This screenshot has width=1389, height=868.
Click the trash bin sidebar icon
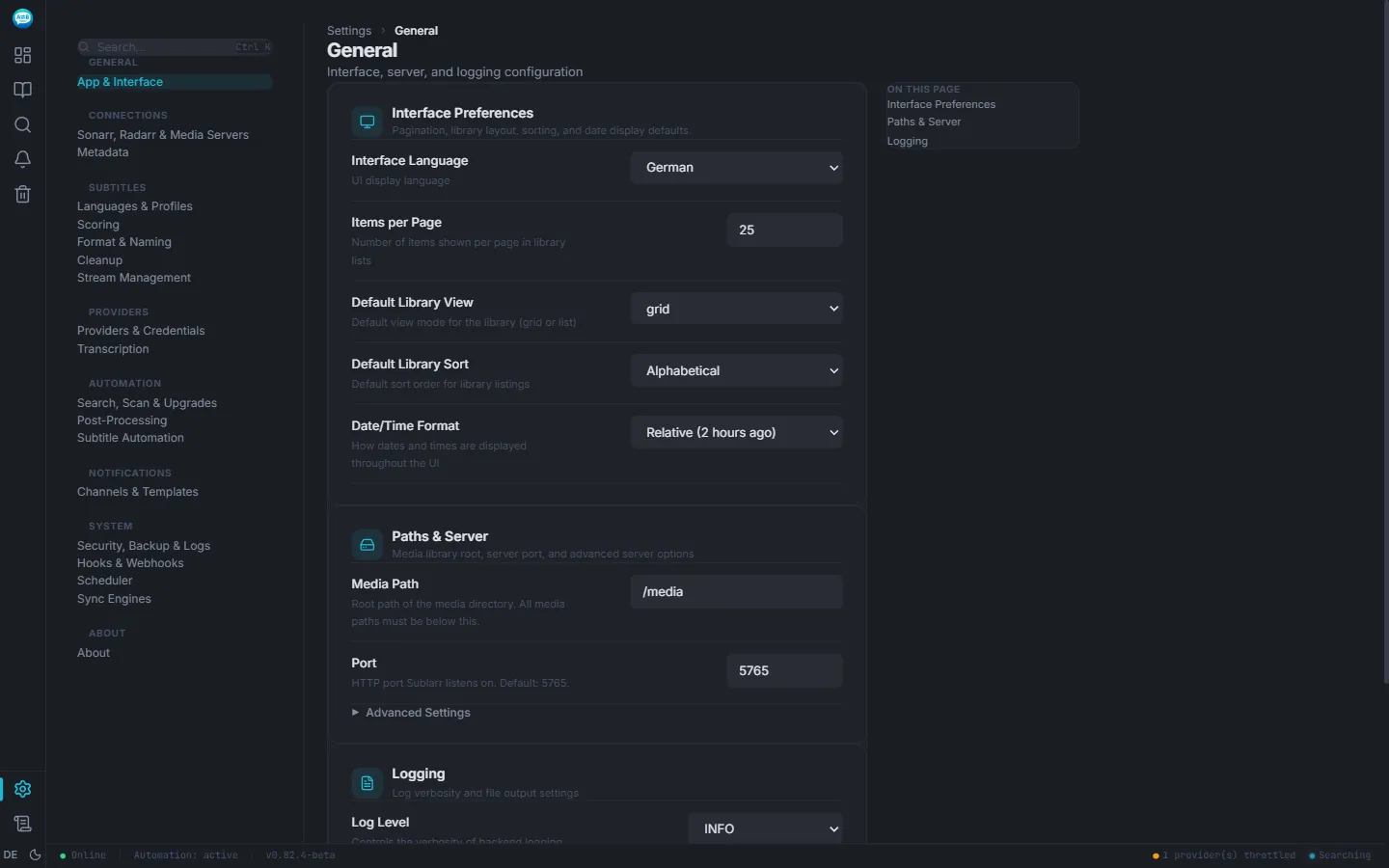pos(22,194)
